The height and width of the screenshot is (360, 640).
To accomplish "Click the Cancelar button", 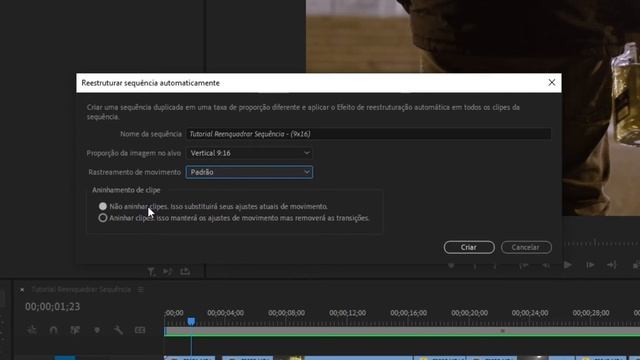I will pyautogui.click(x=526, y=247).
